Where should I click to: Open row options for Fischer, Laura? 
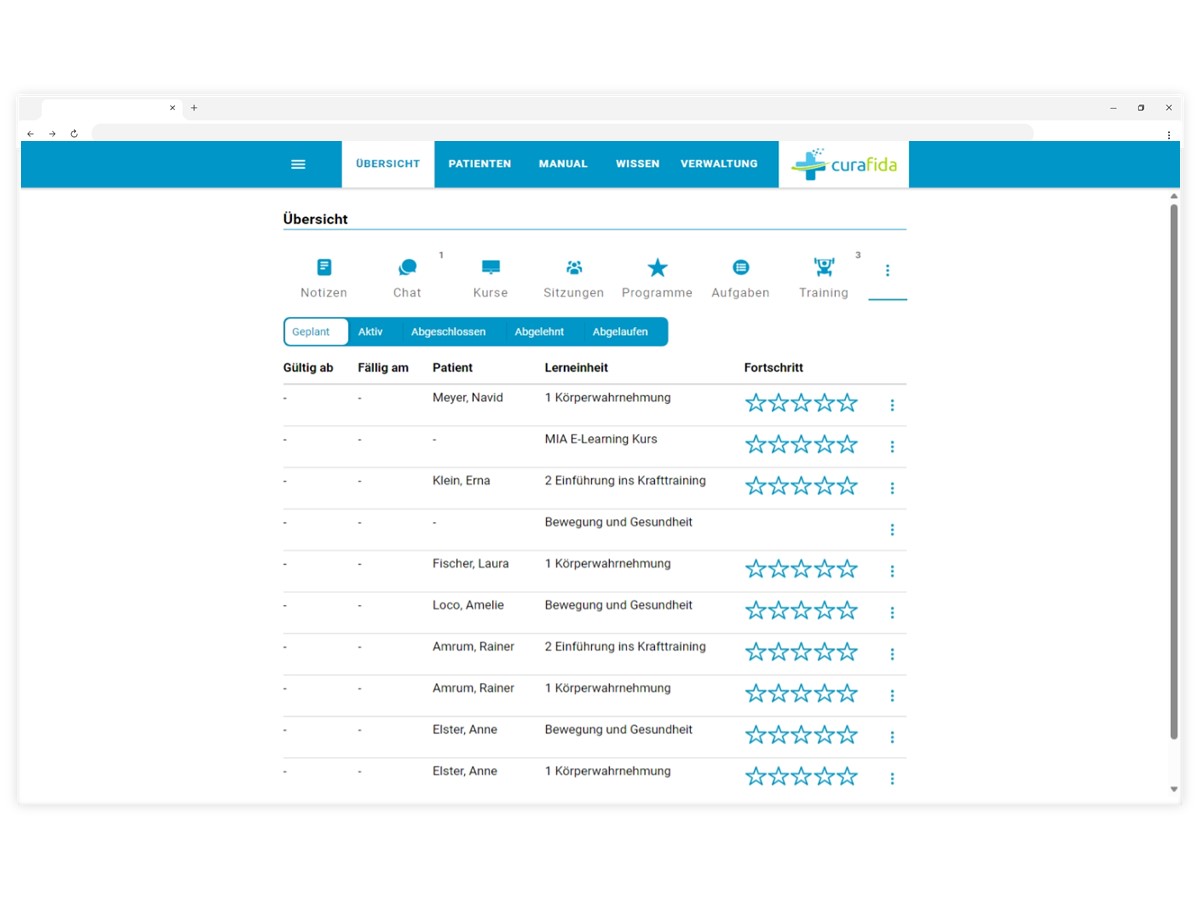(x=892, y=571)
